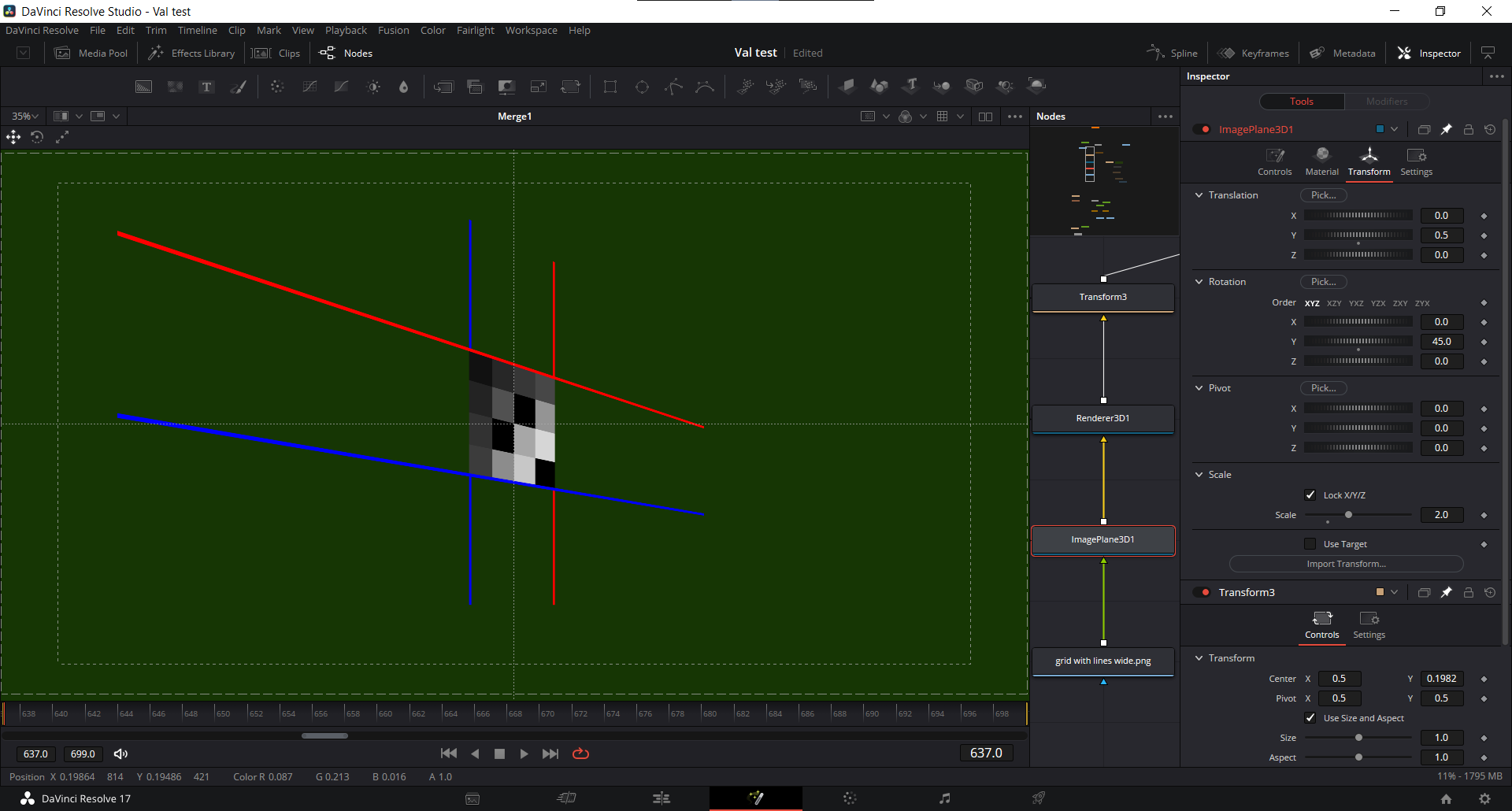Viewport: 1512px width, 811px height.
Task: Add a pEmitter particle node
Action: tap(745, 87)
